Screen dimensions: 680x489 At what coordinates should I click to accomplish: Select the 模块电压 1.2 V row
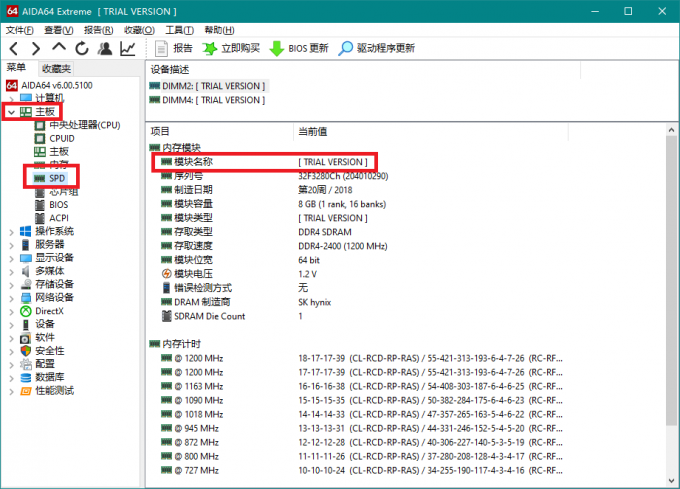pos(239,274)
